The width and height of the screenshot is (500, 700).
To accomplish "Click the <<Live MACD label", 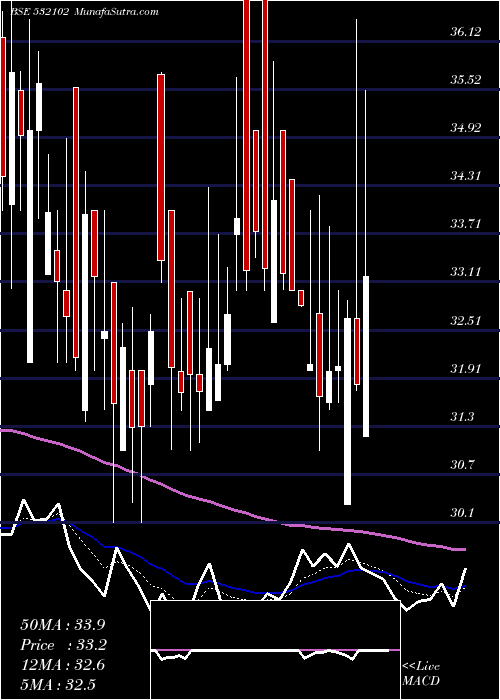I will coord(421,673).
